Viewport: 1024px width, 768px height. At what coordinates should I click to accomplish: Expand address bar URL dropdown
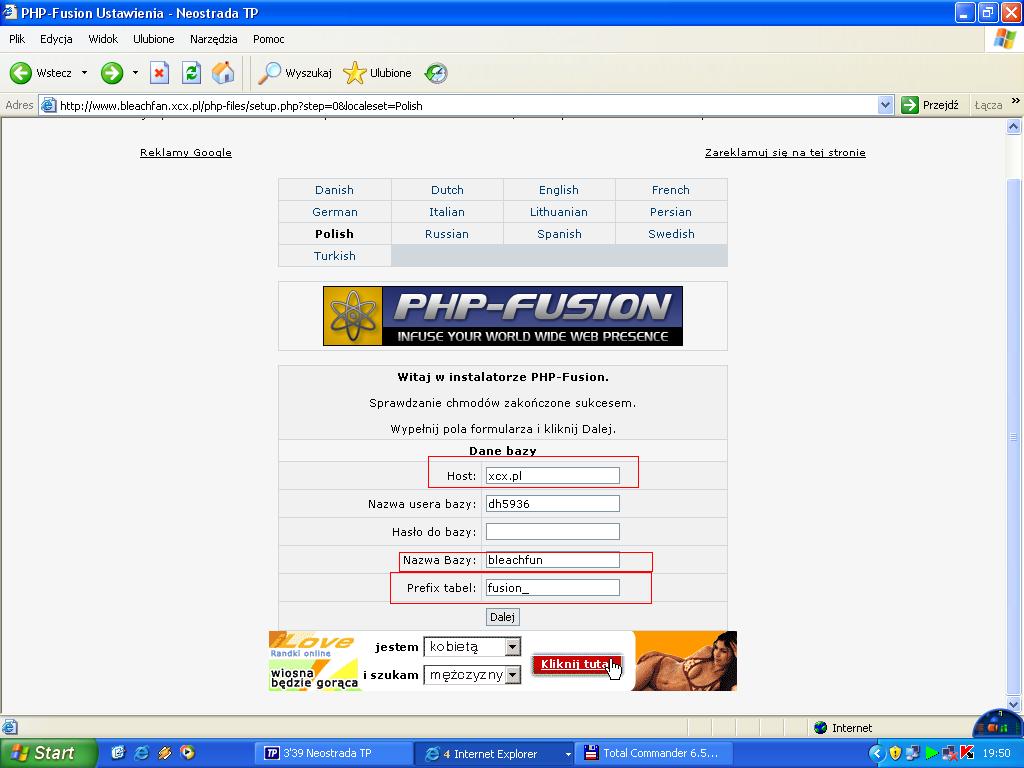(886, 105)
